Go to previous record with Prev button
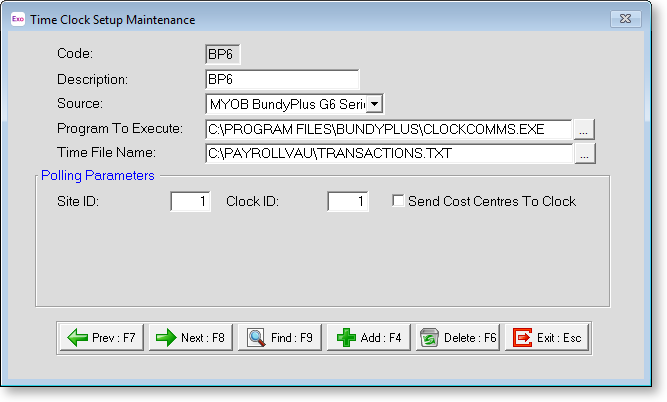The width and height of the screenshot is (667, 402). (102, 338)
